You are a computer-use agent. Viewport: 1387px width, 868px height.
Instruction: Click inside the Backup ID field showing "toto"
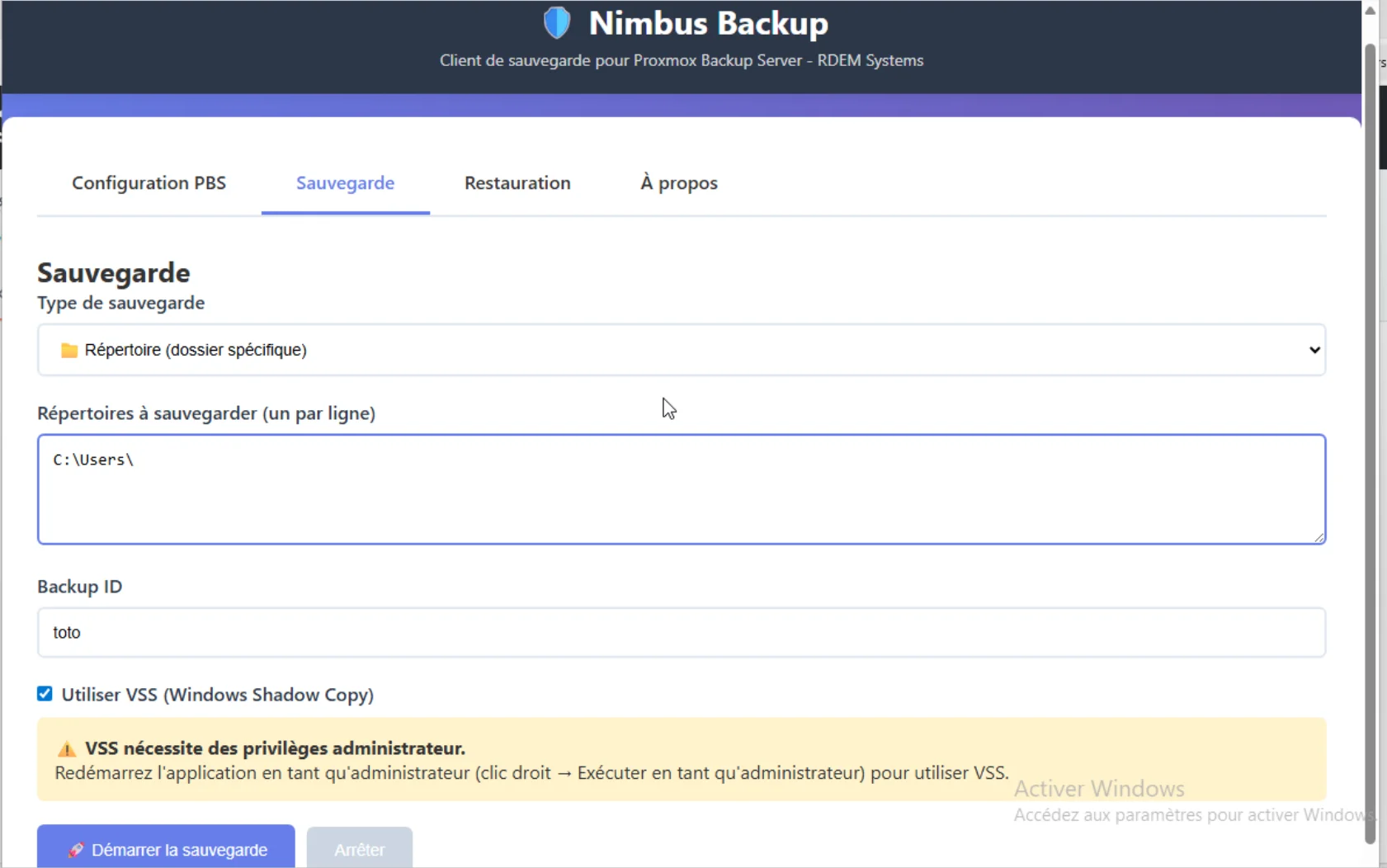click(x=330, y=632)
